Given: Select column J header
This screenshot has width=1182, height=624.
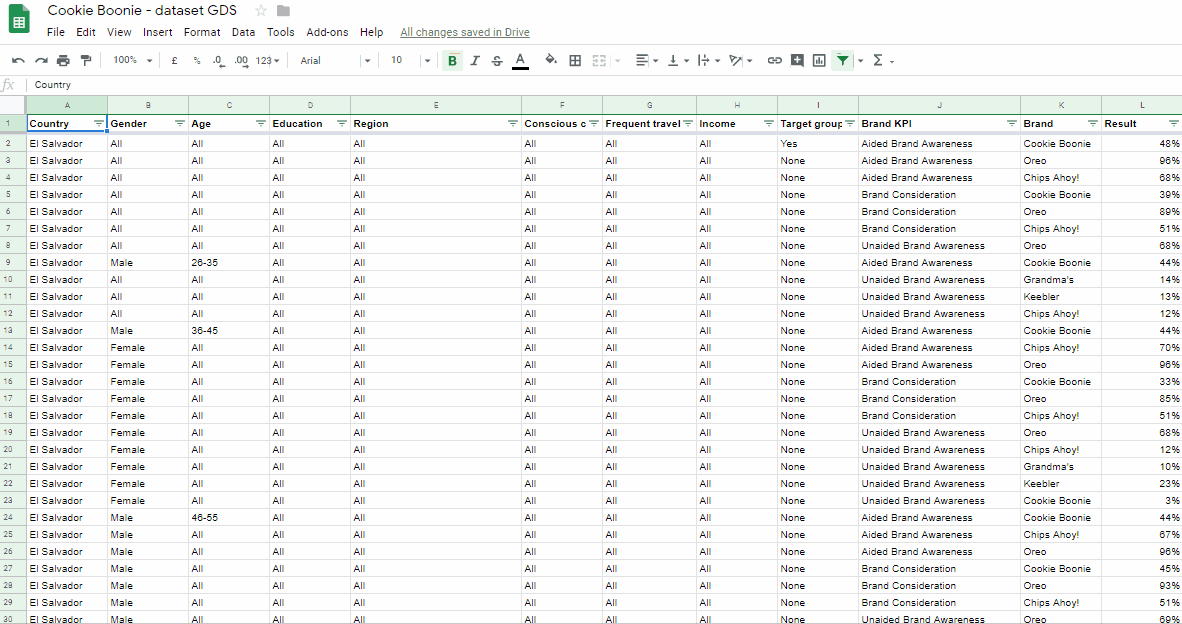Looking at the screenshot, I should pyautogui.click(x=939, y=106).
